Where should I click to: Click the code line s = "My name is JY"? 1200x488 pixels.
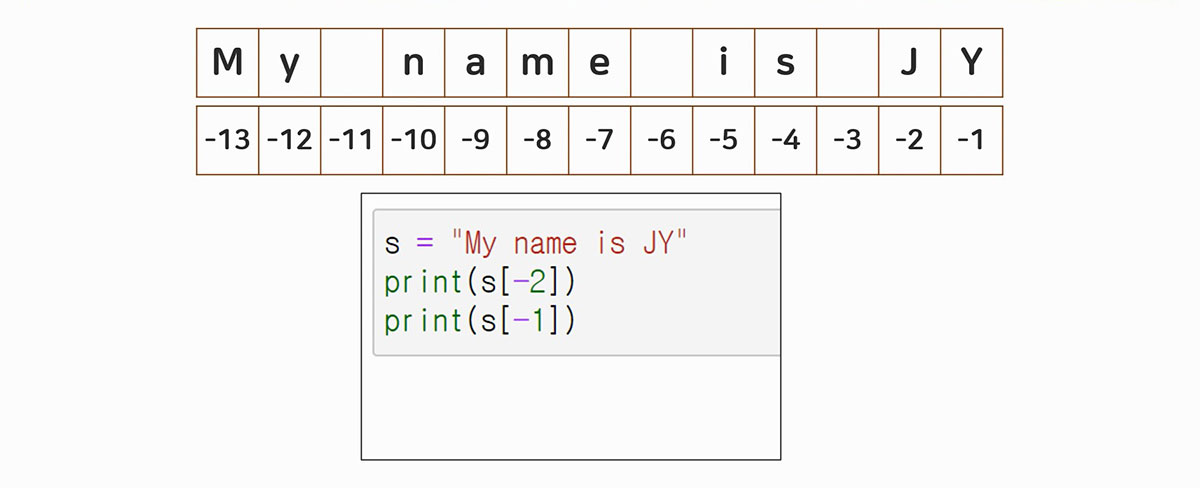pyautogui.click(x=536, y=243)
